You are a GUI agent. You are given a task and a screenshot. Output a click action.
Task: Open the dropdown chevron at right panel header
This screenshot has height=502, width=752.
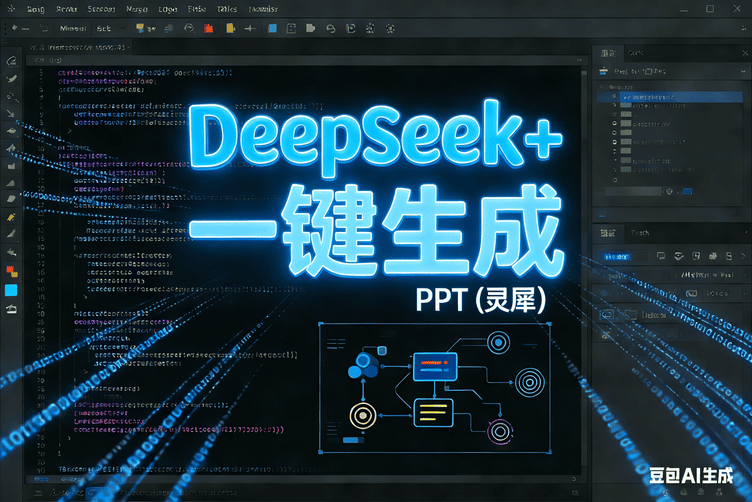pos(743,71)
